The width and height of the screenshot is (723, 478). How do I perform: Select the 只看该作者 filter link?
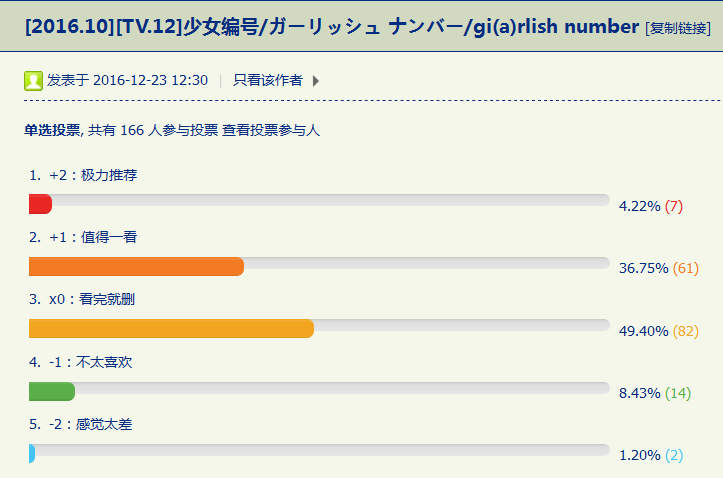tap(268, 81)
